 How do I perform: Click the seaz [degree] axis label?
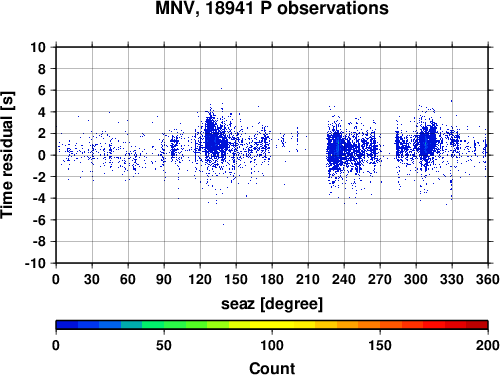click(x=272, y=304)
